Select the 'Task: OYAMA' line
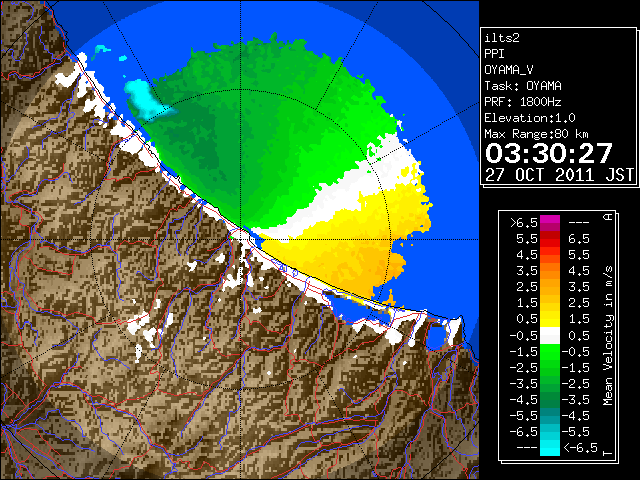Screen dimensions: 640x480 tap(523, 86)
